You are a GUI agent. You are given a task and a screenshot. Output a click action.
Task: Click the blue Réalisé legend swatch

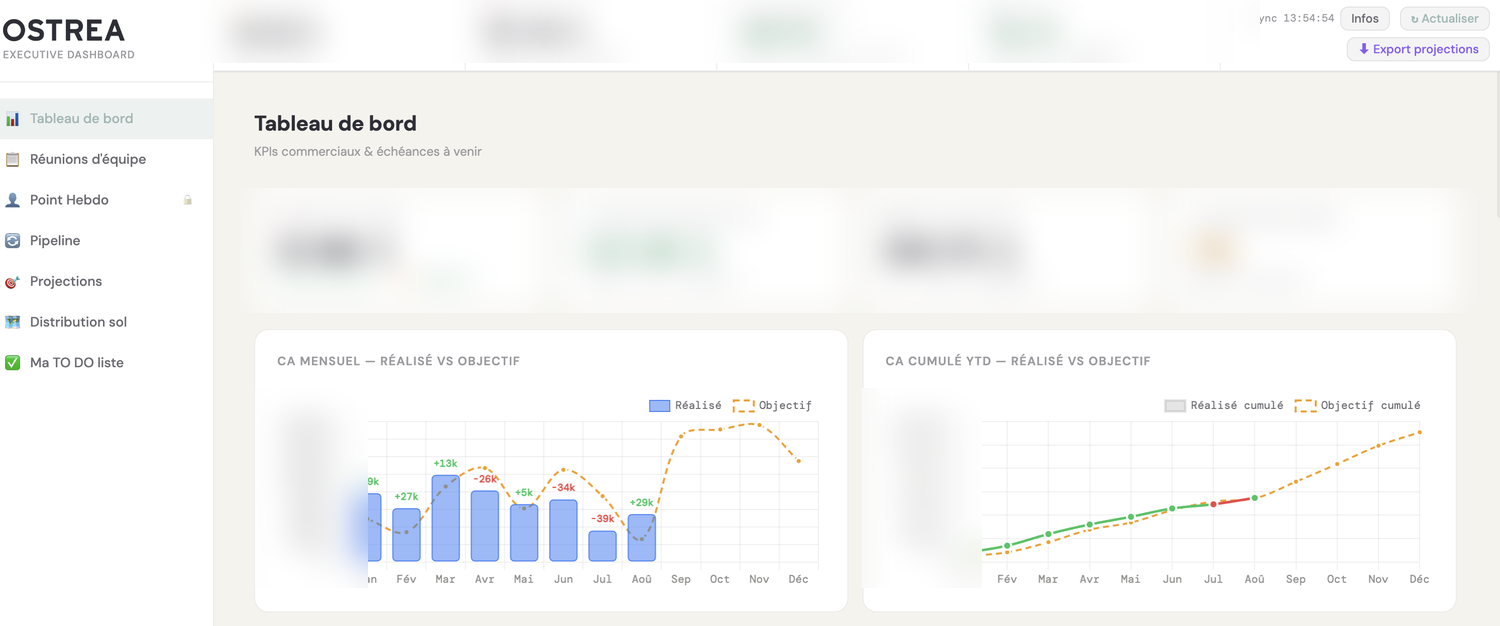click(x=659, y=406)
